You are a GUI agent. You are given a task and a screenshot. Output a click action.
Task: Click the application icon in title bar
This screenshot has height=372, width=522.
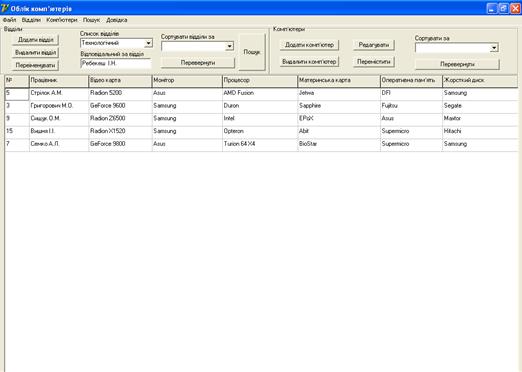(x=5, y=8)
